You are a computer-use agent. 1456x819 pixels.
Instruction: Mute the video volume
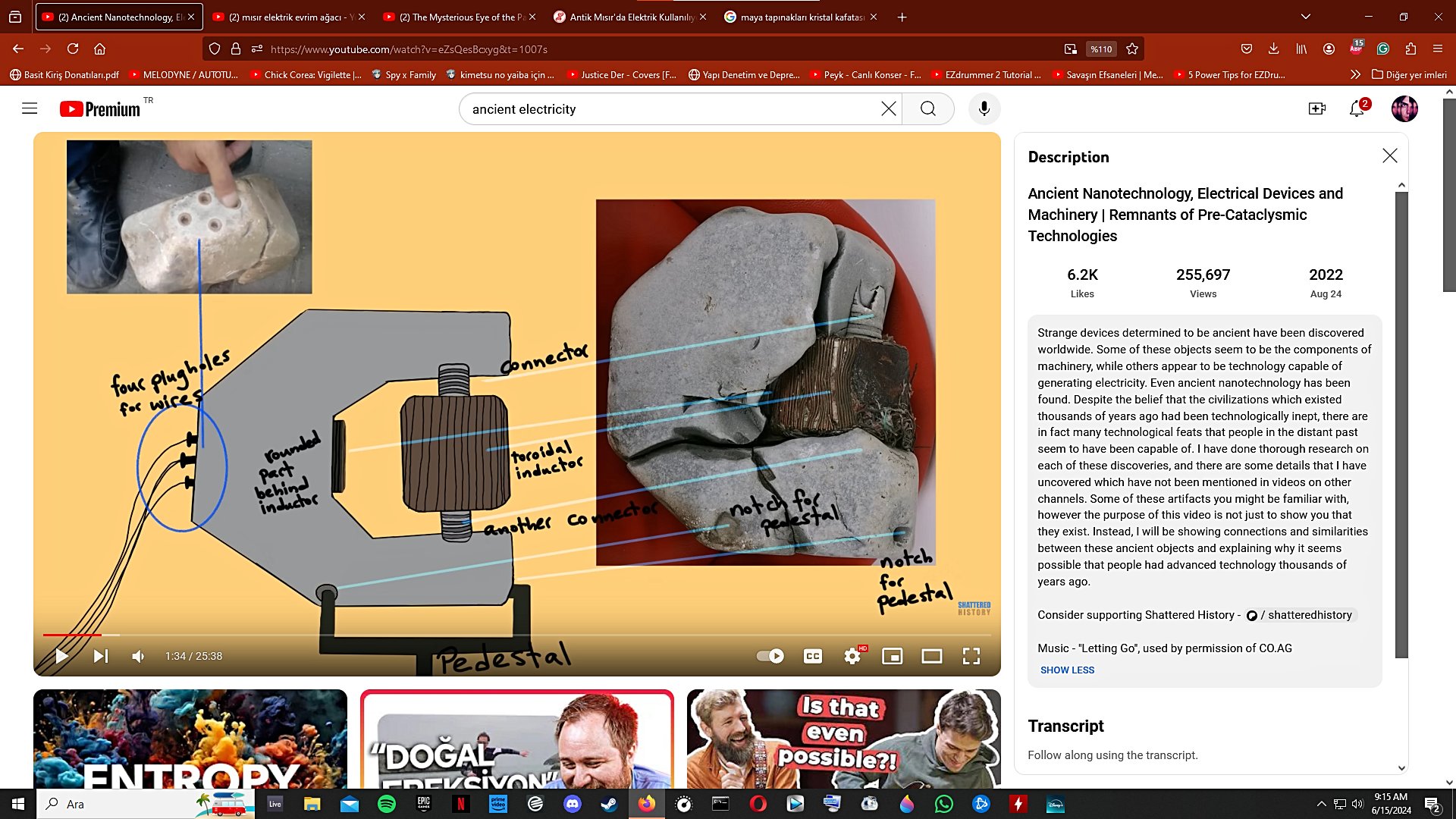138,656
